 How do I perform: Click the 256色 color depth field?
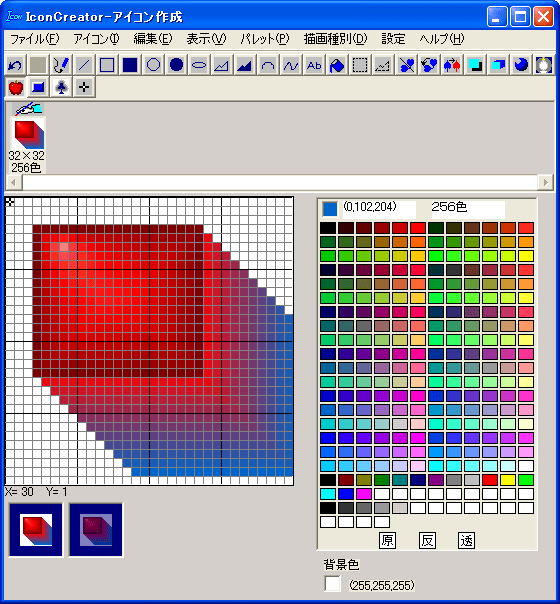(467, 209)
